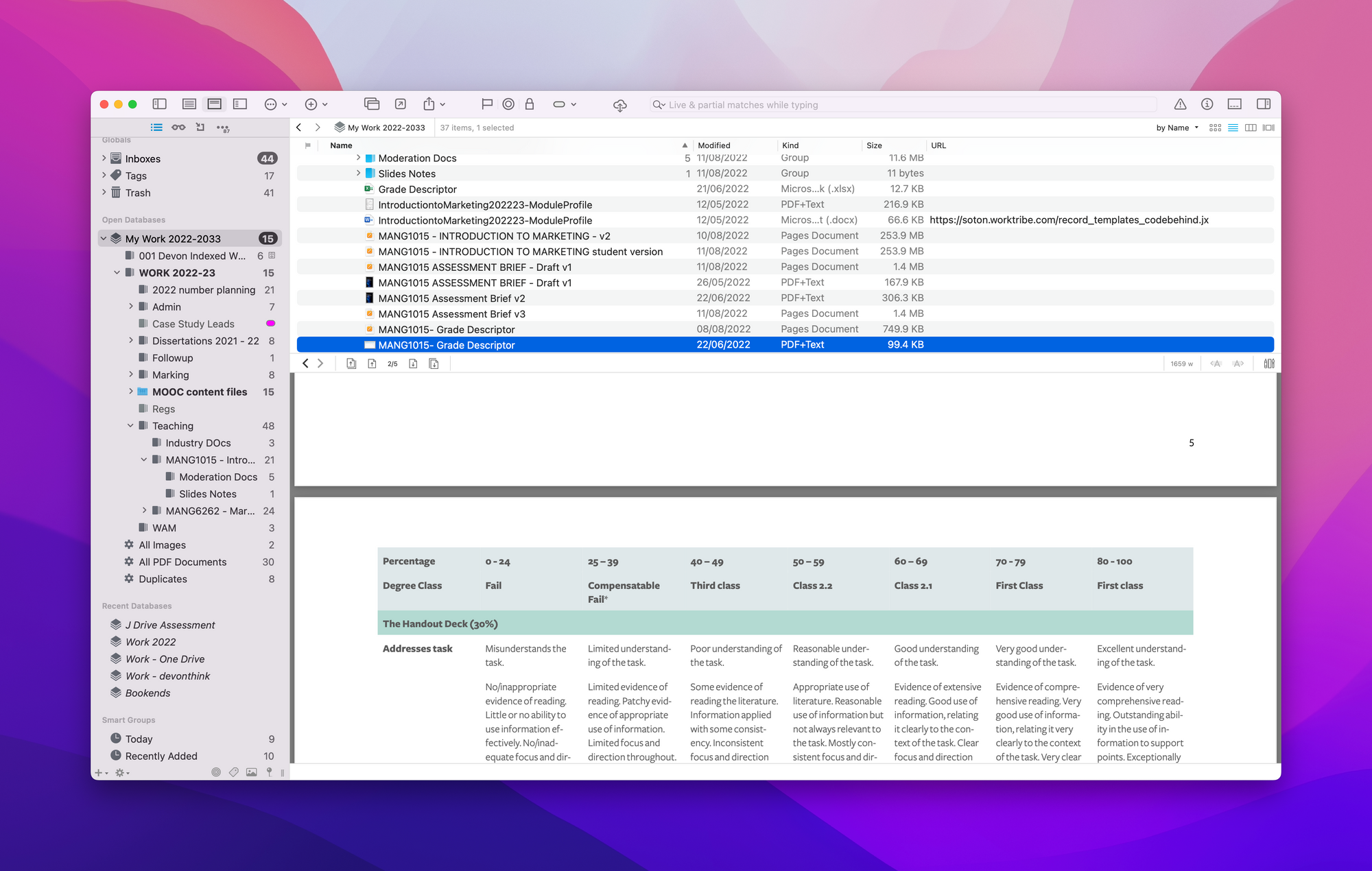This screenshot has width=1372, height=871.
Task: Click the tag/flag icon in toolbar
Action: [x=487, y=103]
